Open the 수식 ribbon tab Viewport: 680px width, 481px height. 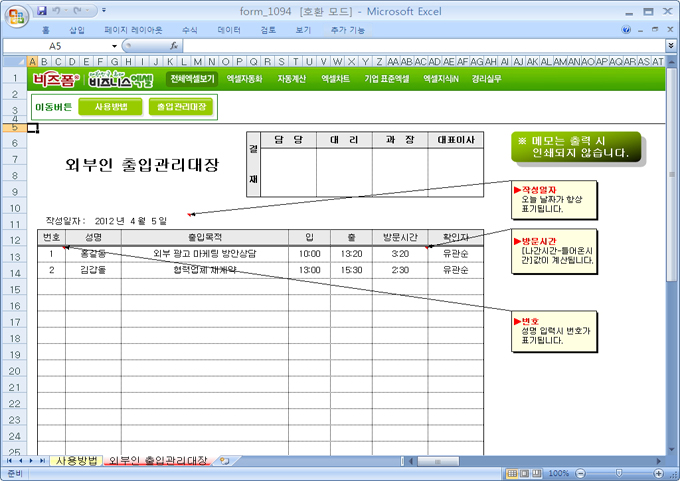[x=190, y=30]
